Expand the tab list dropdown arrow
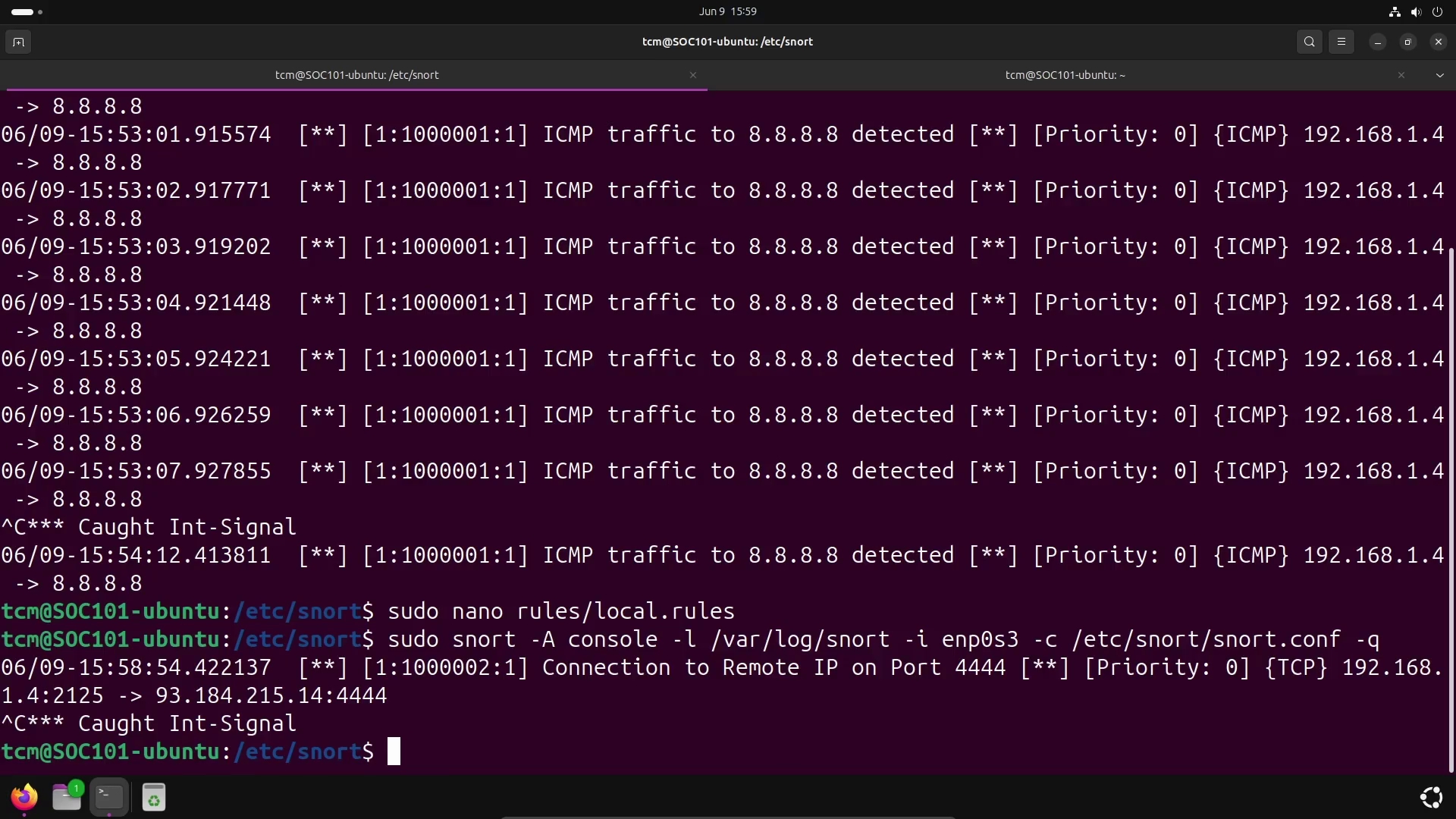This screenshot has height=819, width=1456. pos(1439,75)
